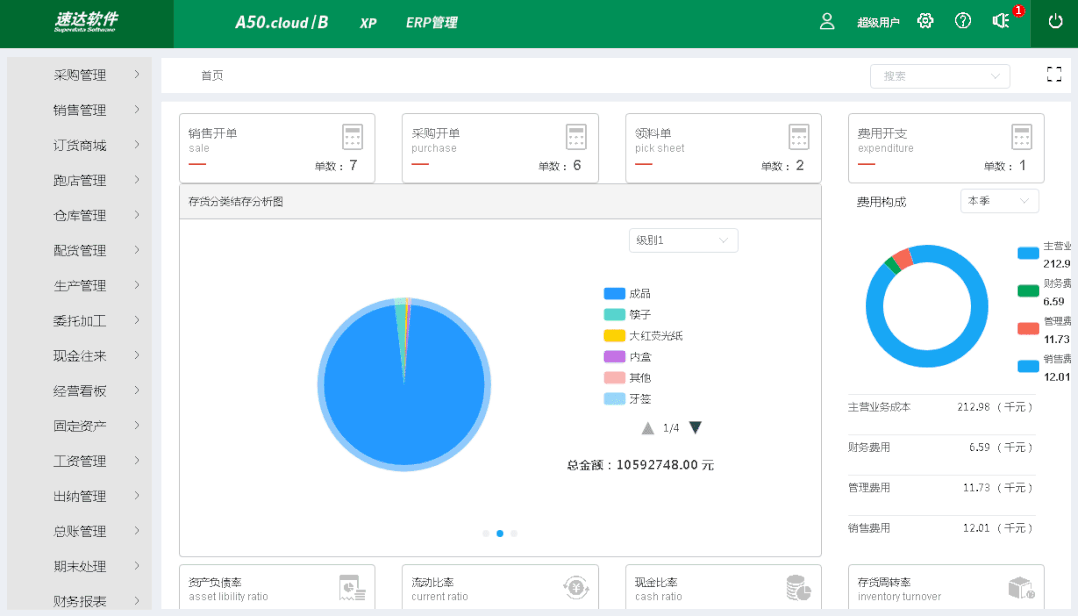Image resolution: width=1078 pixels, height=616 pixels.
Task: Click the super user profile icon
Action: click(827, 21)
